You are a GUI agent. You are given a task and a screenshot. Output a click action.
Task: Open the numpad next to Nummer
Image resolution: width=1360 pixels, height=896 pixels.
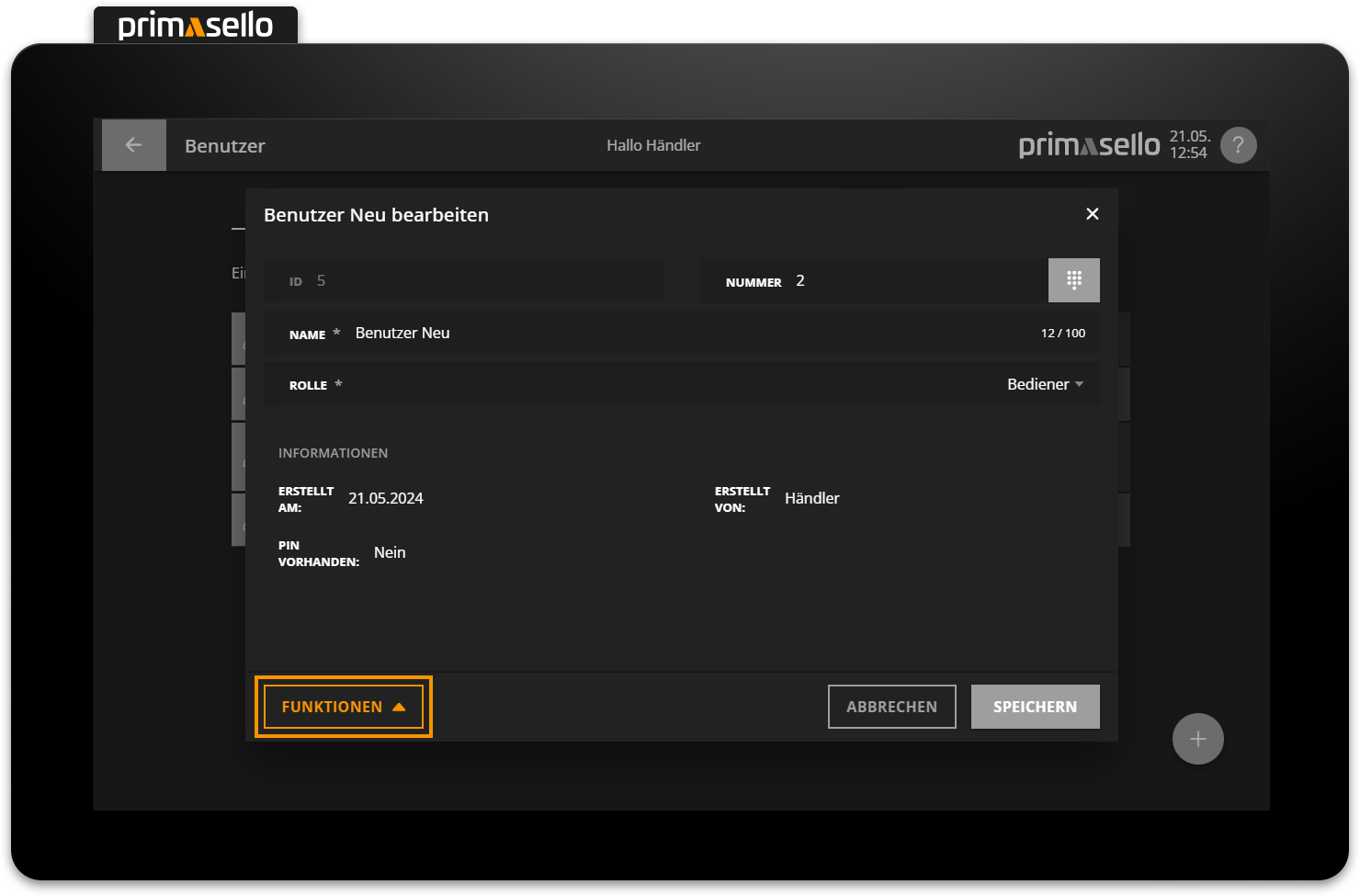pos(1073,280)
